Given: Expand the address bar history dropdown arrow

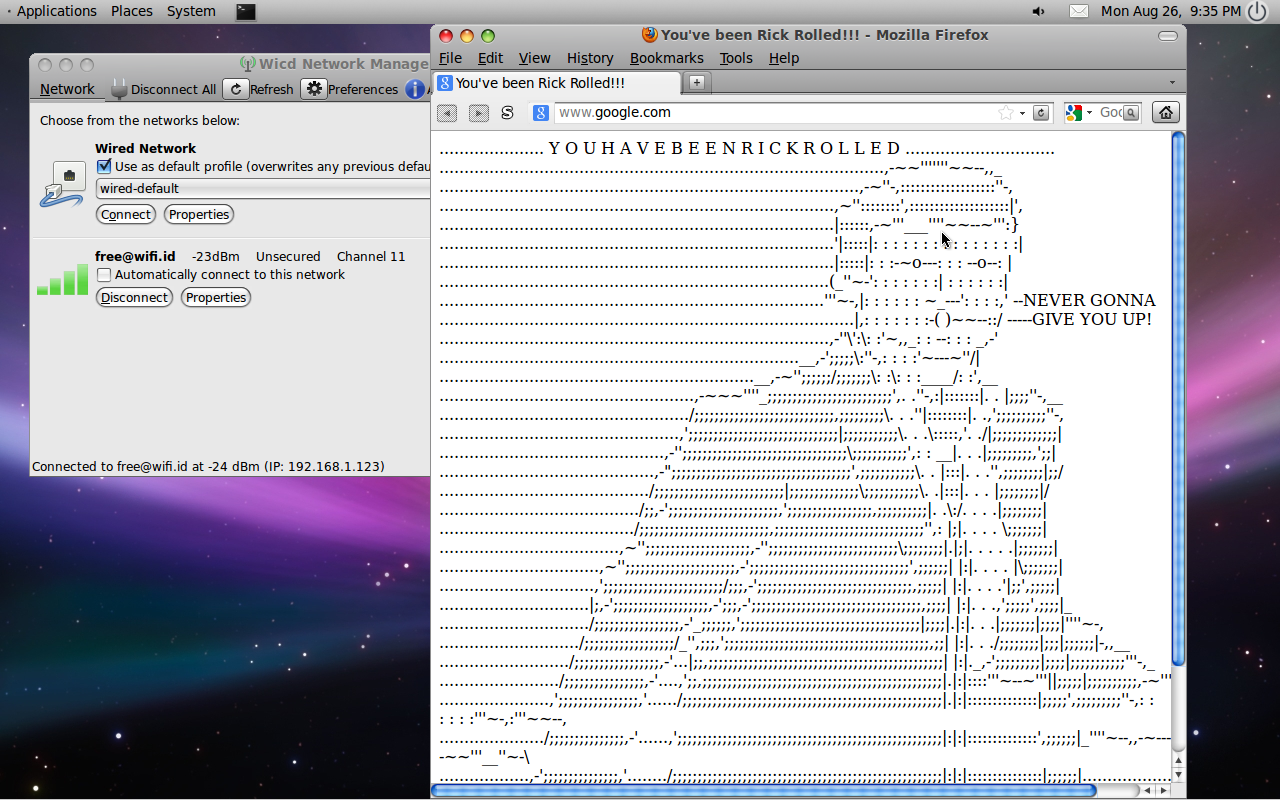Looking at the screenshot, I should (1022, 113).
